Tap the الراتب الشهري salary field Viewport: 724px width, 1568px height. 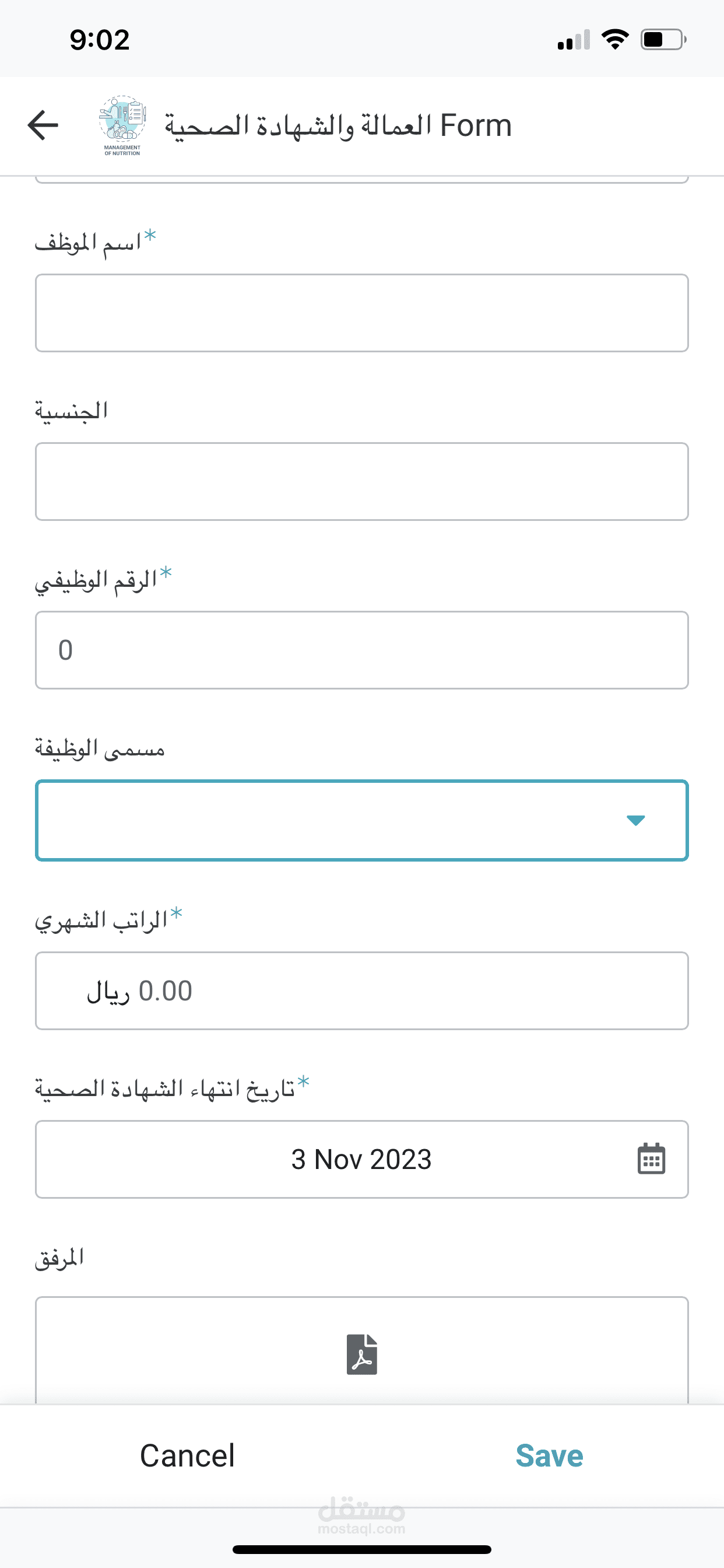click(361, 991)
